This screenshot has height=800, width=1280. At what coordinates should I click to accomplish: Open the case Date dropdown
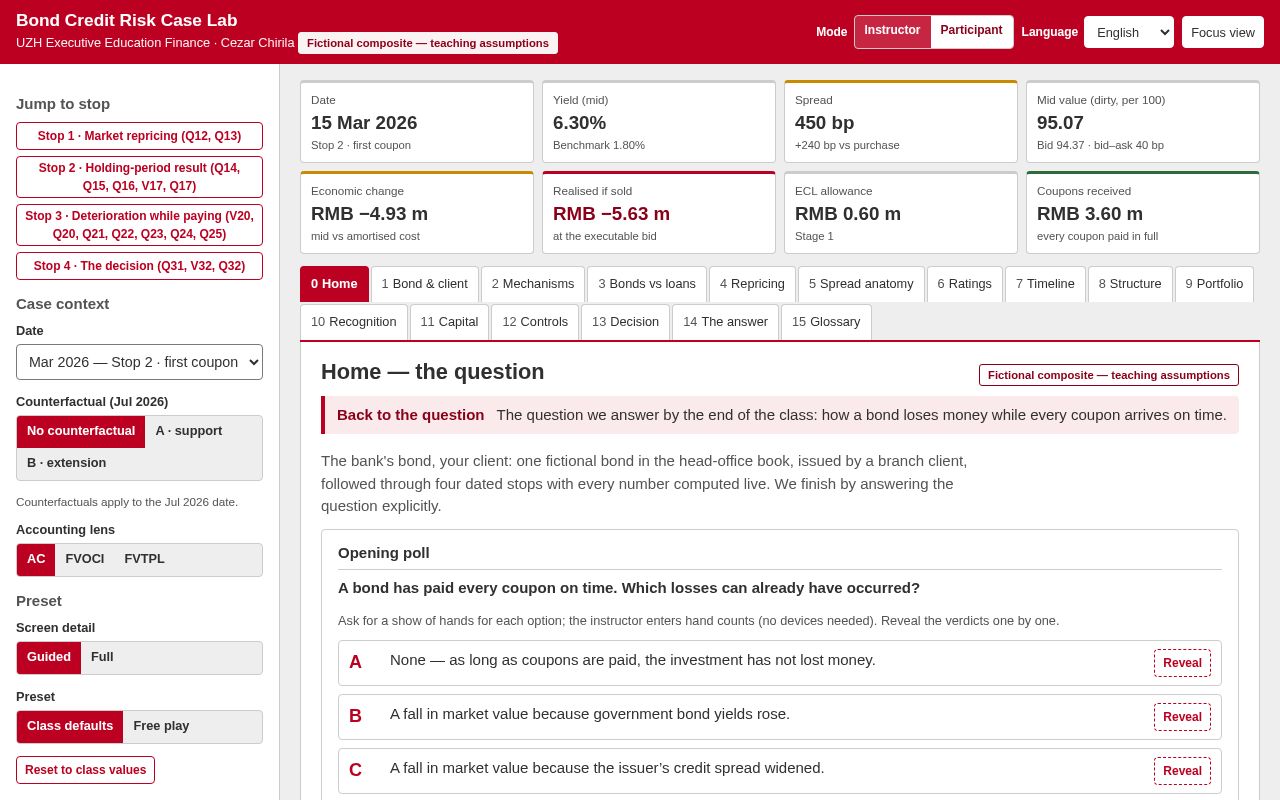(x=139, y=362)
